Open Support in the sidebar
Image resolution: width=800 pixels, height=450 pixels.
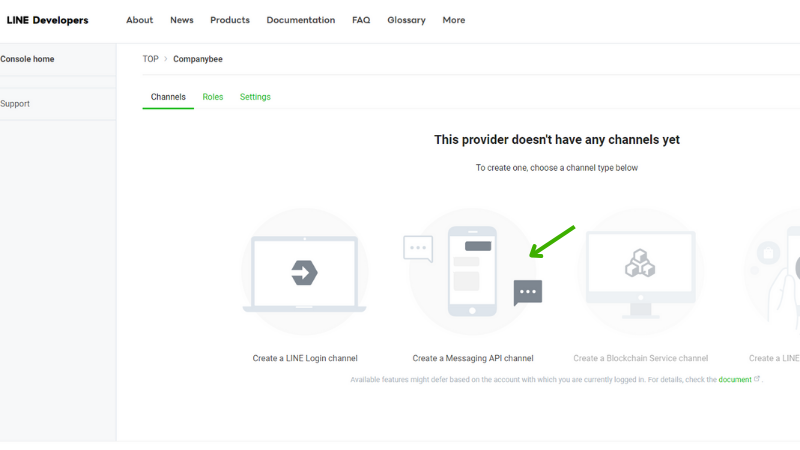15,104
